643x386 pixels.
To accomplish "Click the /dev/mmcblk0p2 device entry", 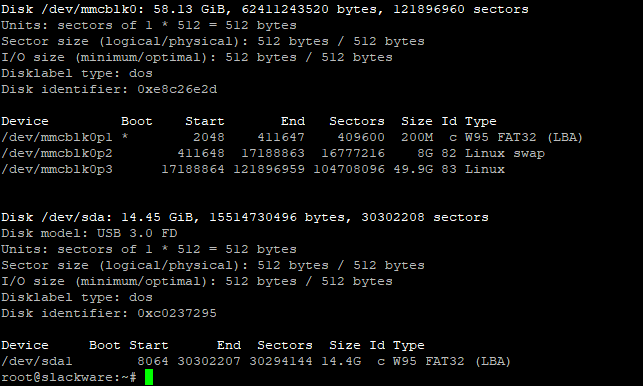I will point(57,153).
